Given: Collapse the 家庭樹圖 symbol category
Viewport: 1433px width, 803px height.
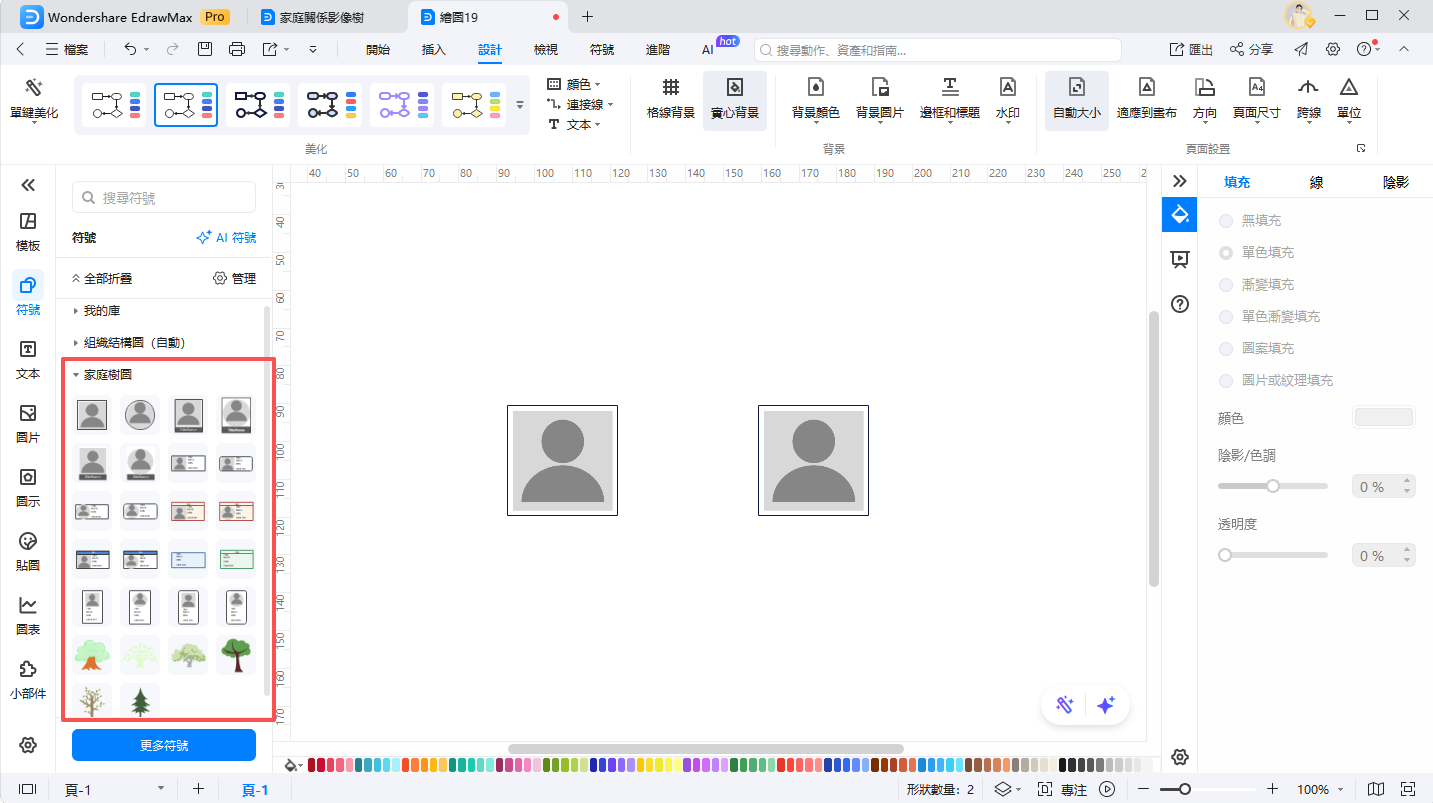Looking at the screenshot, I should (76, 375).
